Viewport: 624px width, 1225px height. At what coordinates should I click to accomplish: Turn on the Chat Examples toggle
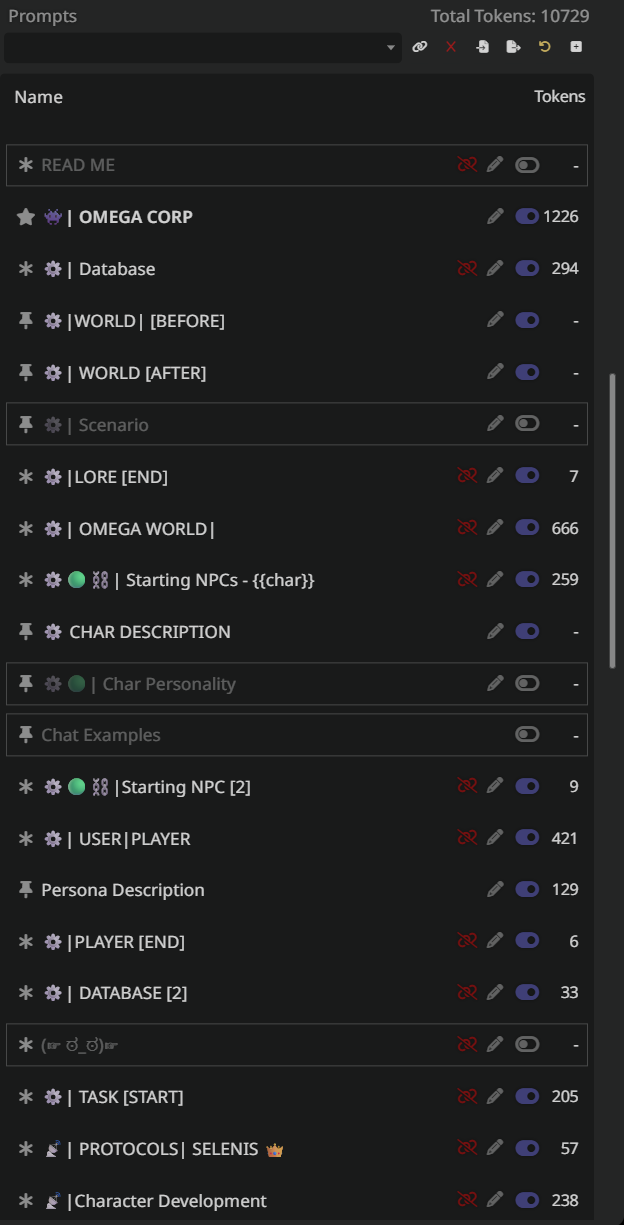click(527, 735)
